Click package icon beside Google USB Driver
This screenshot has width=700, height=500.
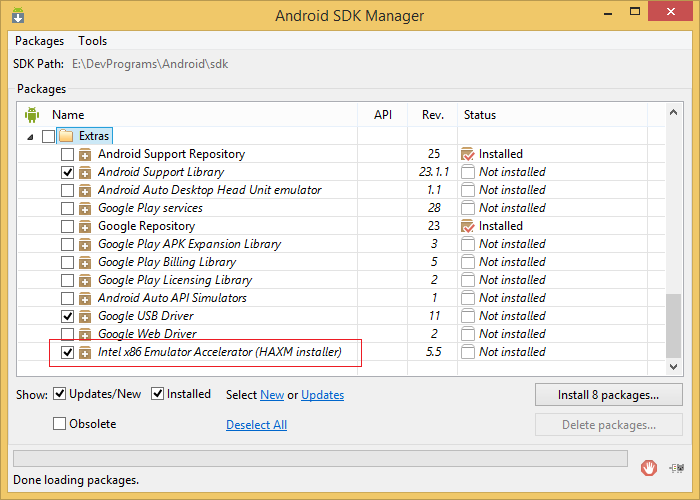pos(85,317)
